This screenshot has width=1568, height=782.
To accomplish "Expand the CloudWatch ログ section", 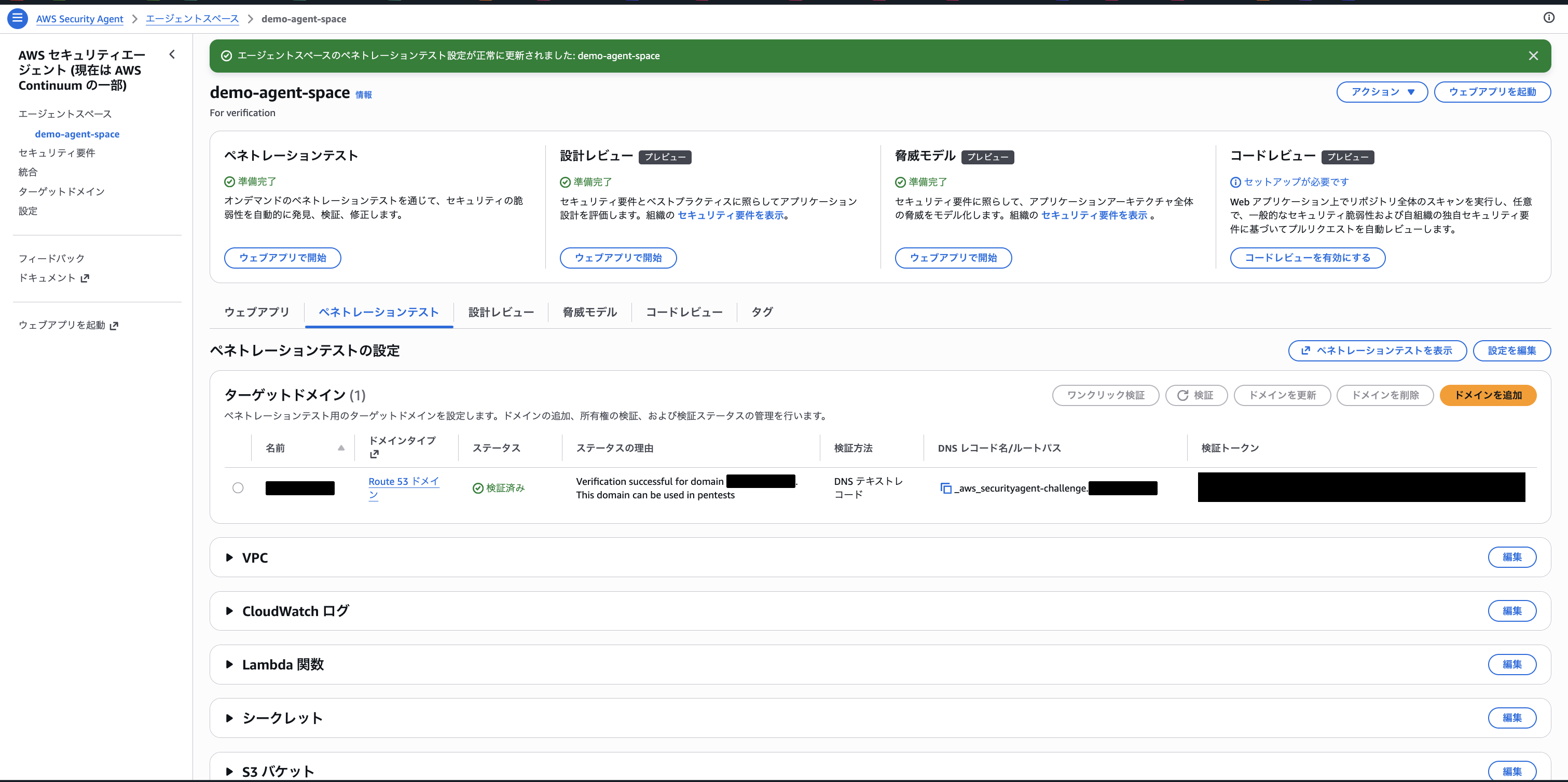I will coord(229,611).
